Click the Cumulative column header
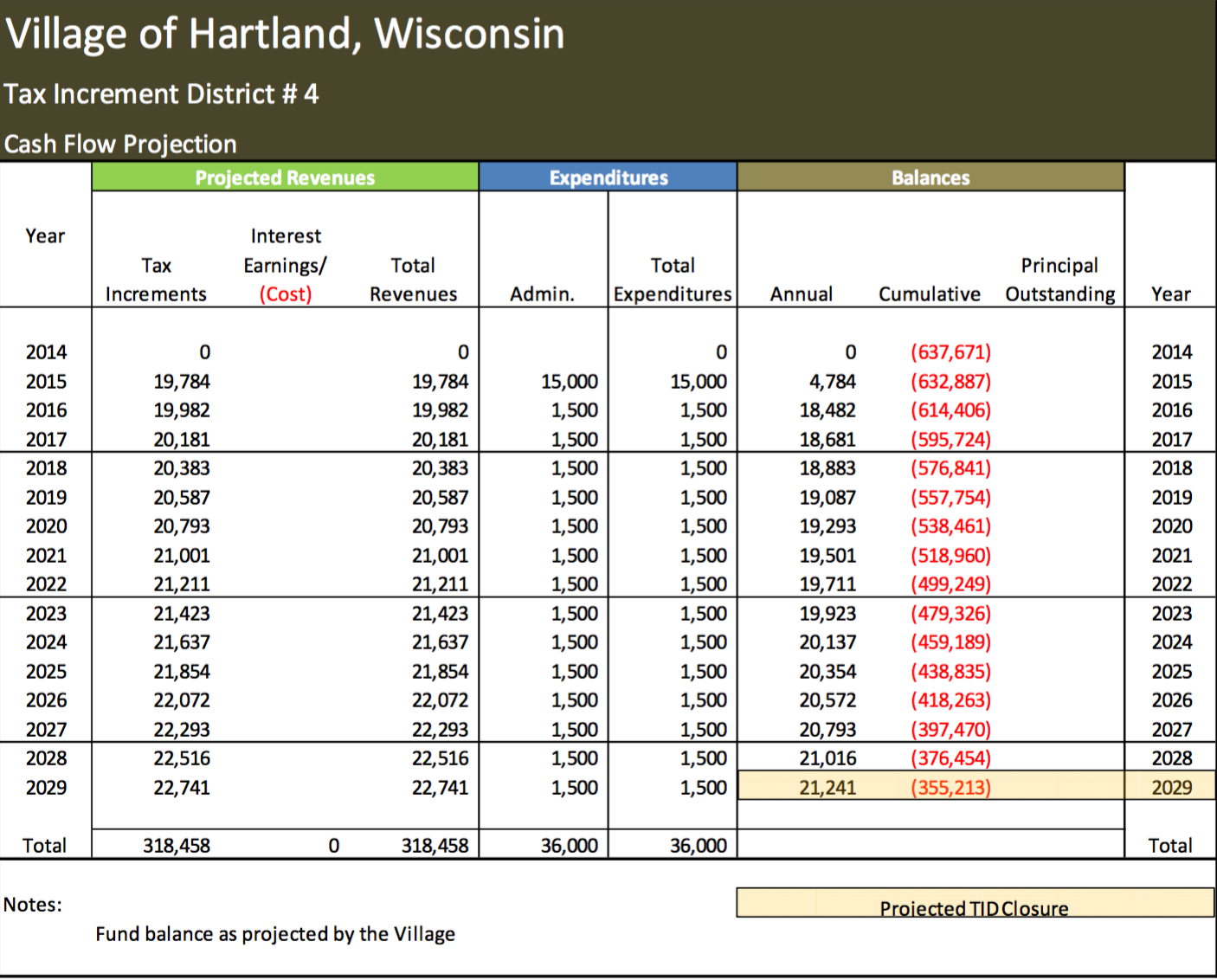 pyautogui.click(x=929, y=294)
